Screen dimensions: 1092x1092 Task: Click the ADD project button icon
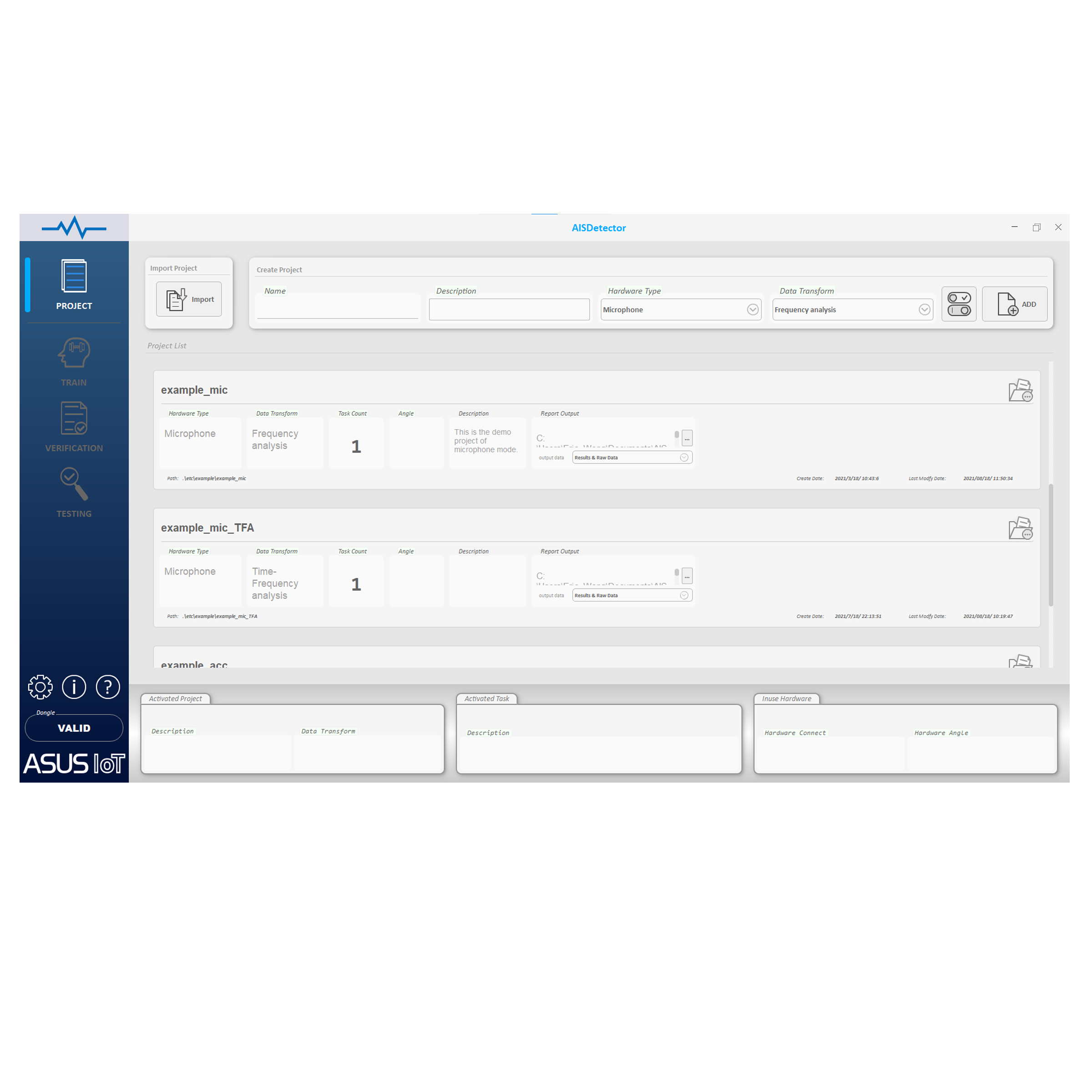(x=1013, y=305)
